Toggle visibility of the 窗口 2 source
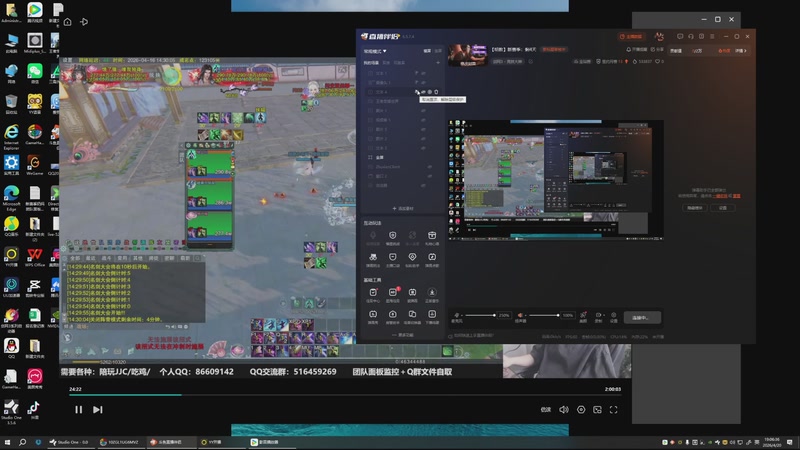800x450 pixels. [x=430, y=176]
